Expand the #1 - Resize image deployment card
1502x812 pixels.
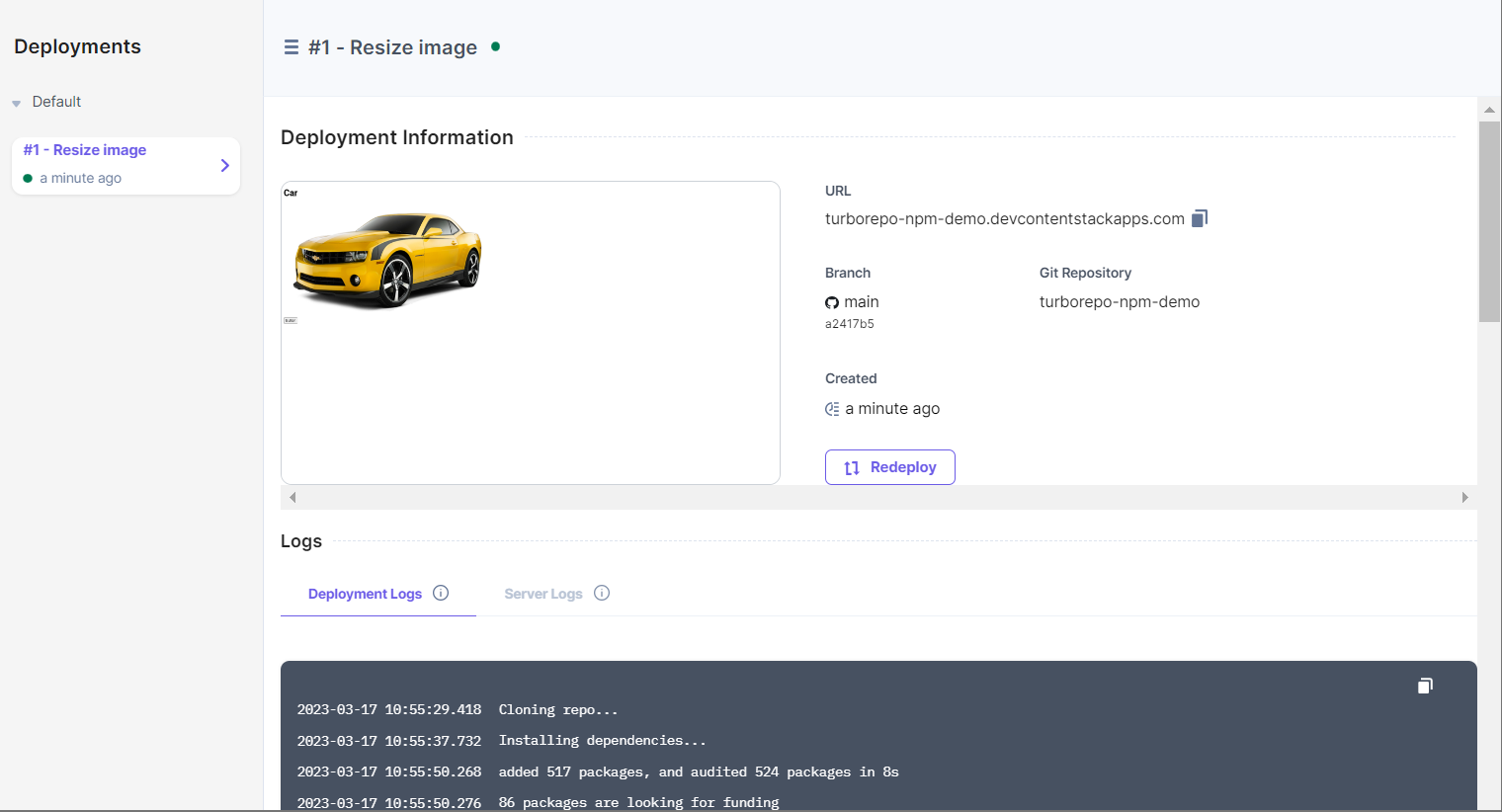224,165
